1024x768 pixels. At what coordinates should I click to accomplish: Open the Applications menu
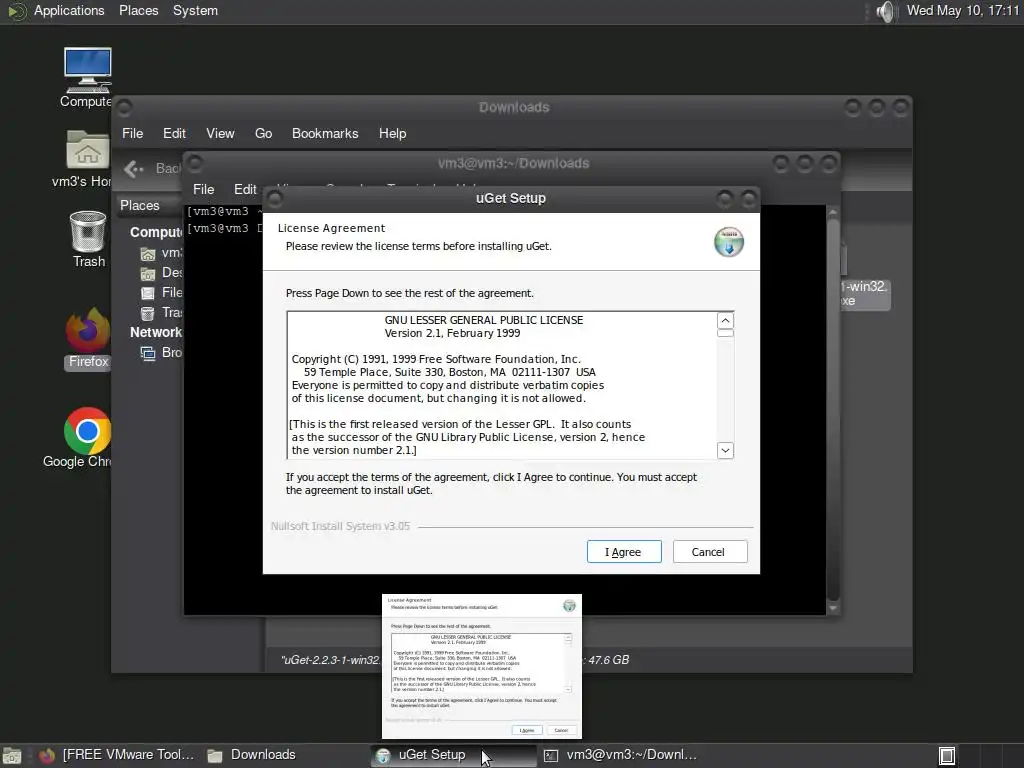click(x=69, y=10)
